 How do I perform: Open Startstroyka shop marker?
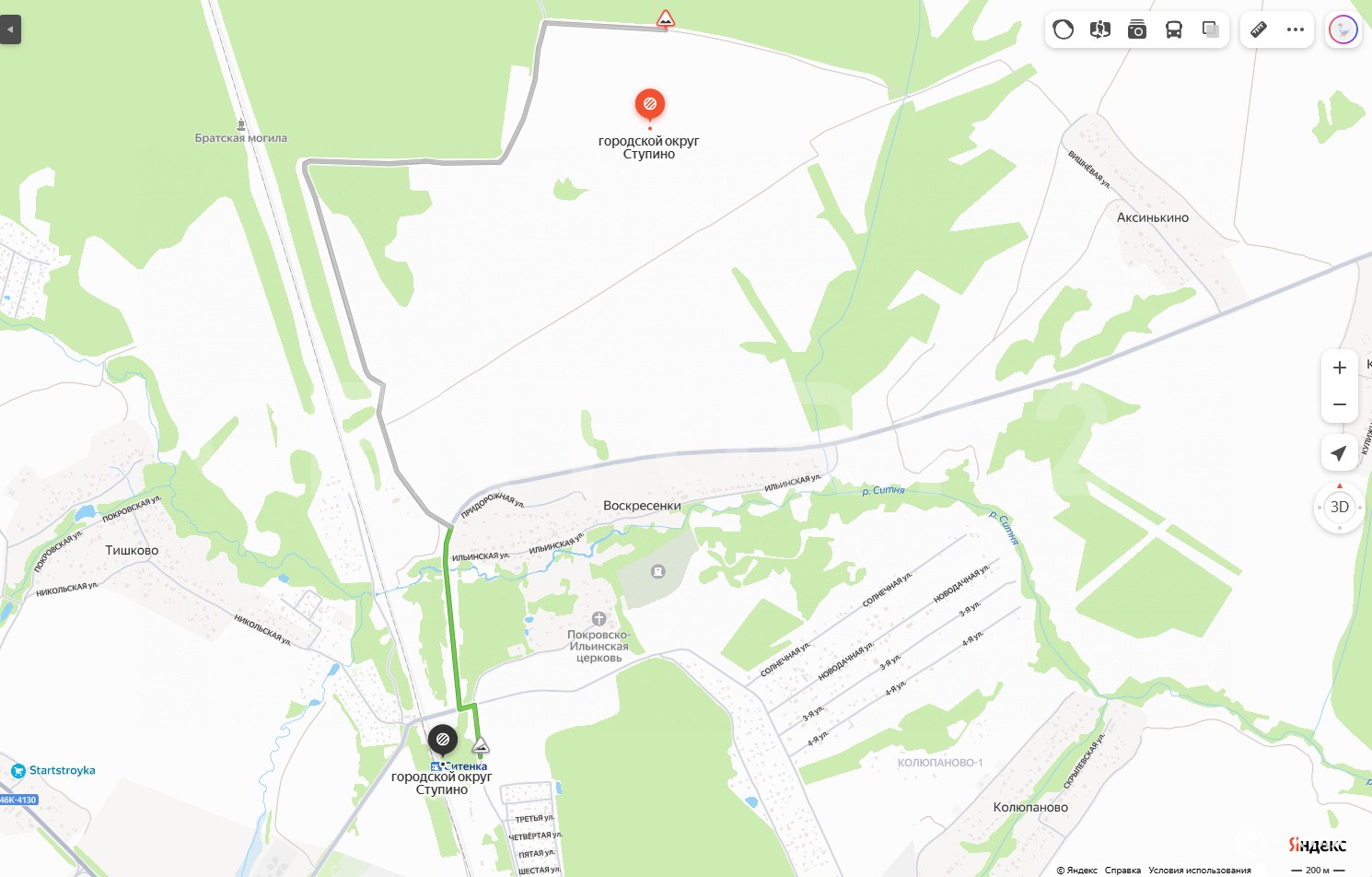pos(18,771)
